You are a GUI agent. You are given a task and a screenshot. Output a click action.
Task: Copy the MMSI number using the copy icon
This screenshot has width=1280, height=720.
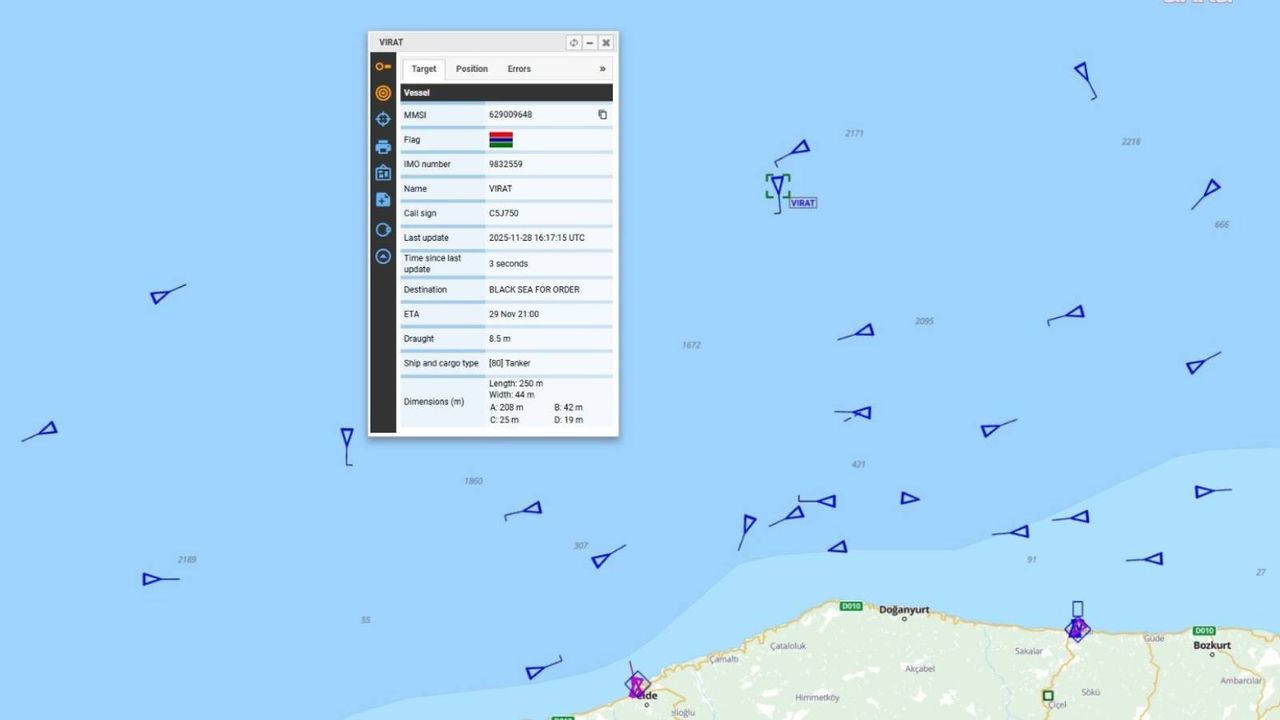pos(602,115)
